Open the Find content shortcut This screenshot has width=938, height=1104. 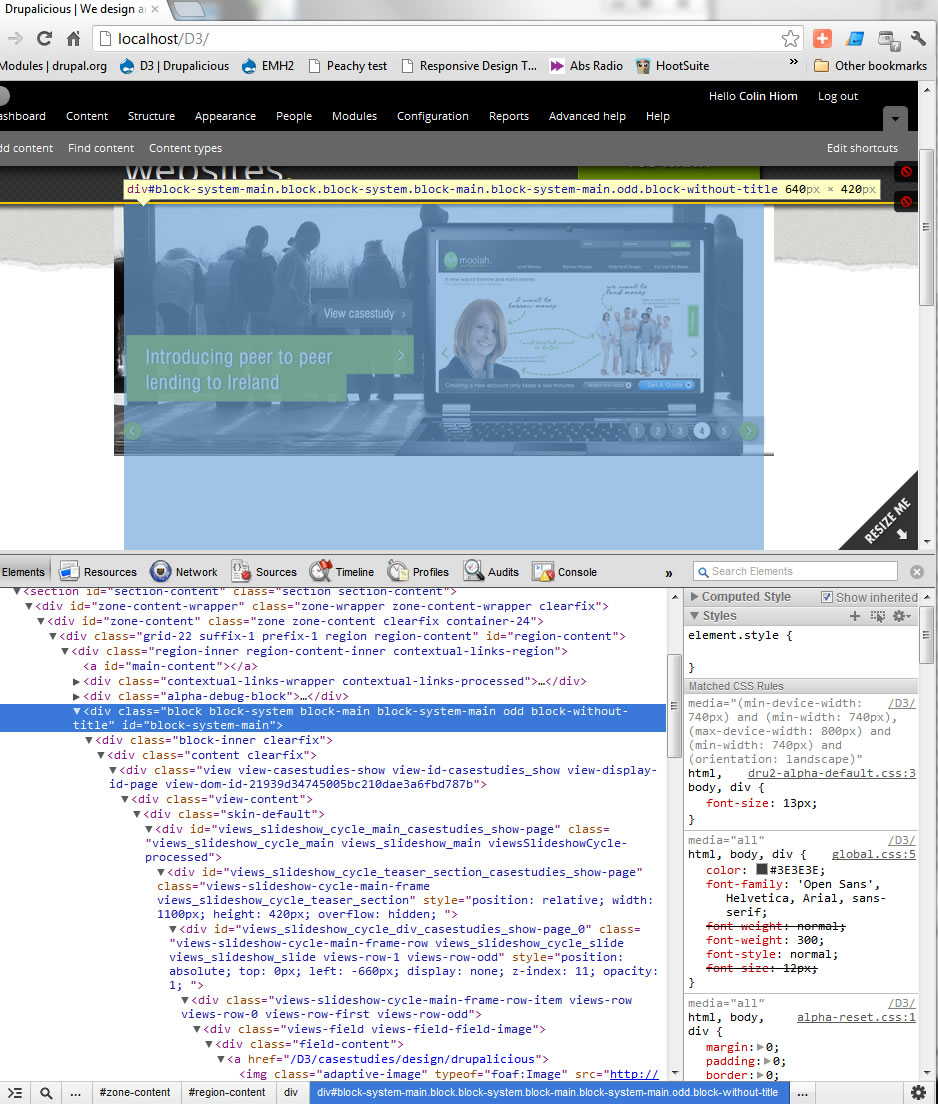tap(101, 148)
